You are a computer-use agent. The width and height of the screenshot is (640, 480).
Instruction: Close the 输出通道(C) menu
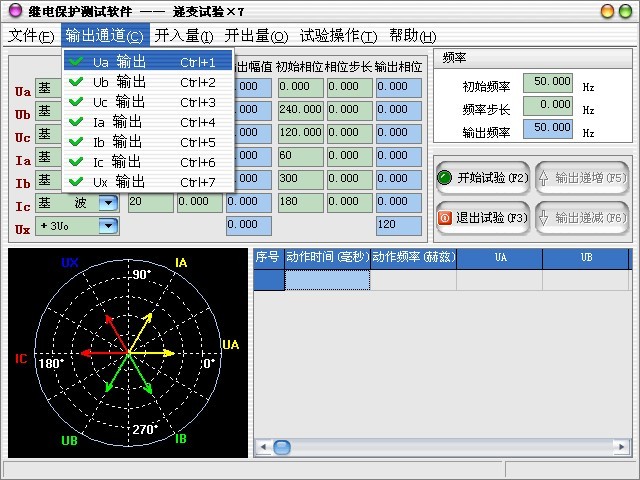pos(105,36)
